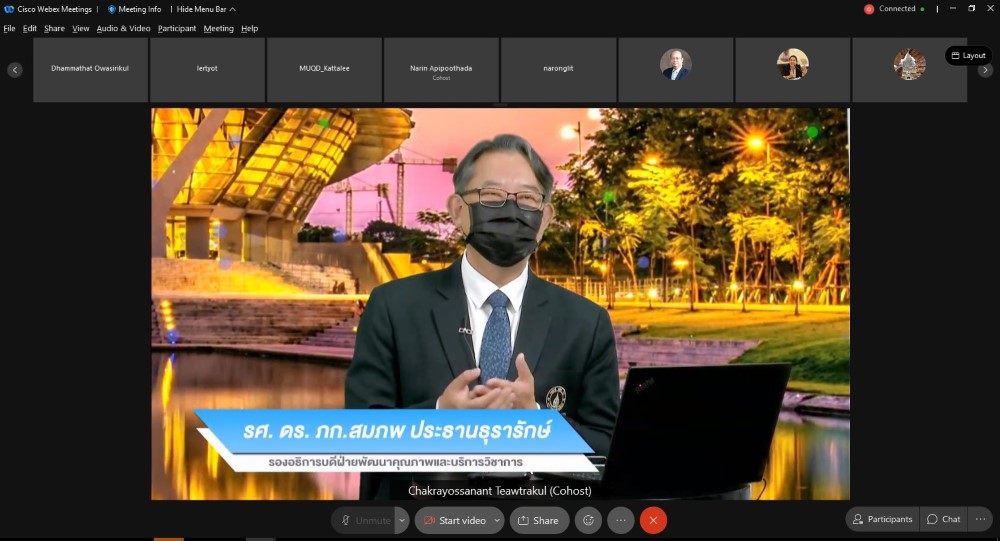Screen dimensions: 1000x541
Task: Expand audio options arrow beside Unmute
Action: 402,520
